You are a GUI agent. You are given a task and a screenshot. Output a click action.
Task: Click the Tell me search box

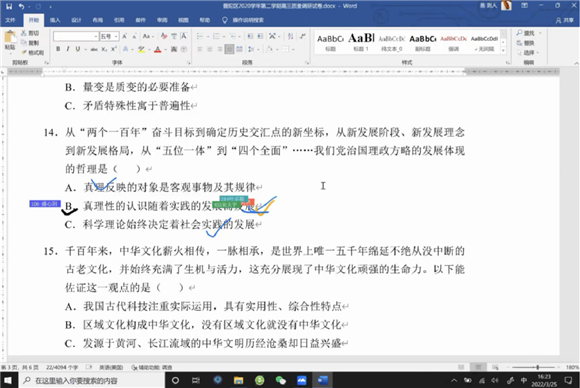tap(243, 20)
